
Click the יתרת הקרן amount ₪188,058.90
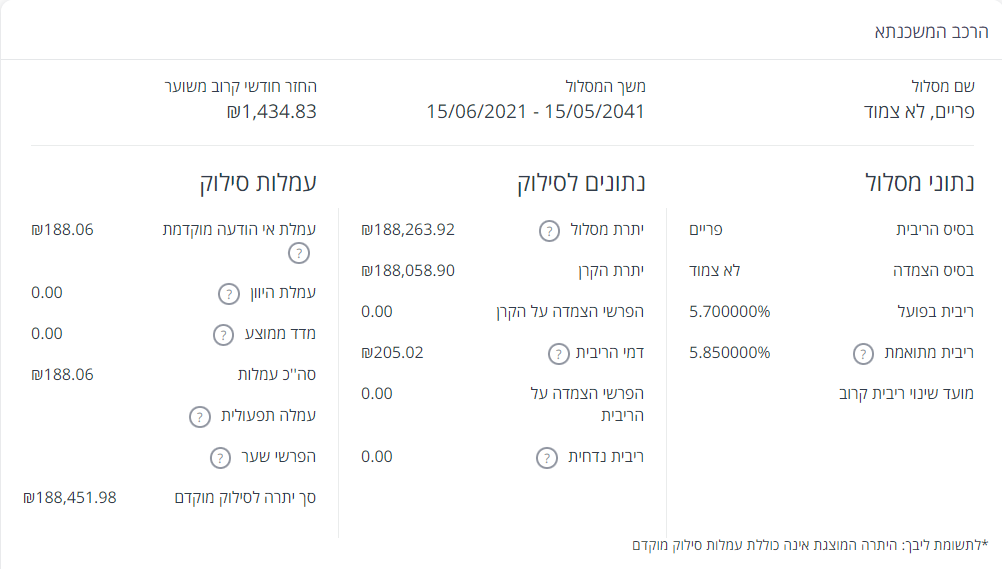[x=408, y=271]
